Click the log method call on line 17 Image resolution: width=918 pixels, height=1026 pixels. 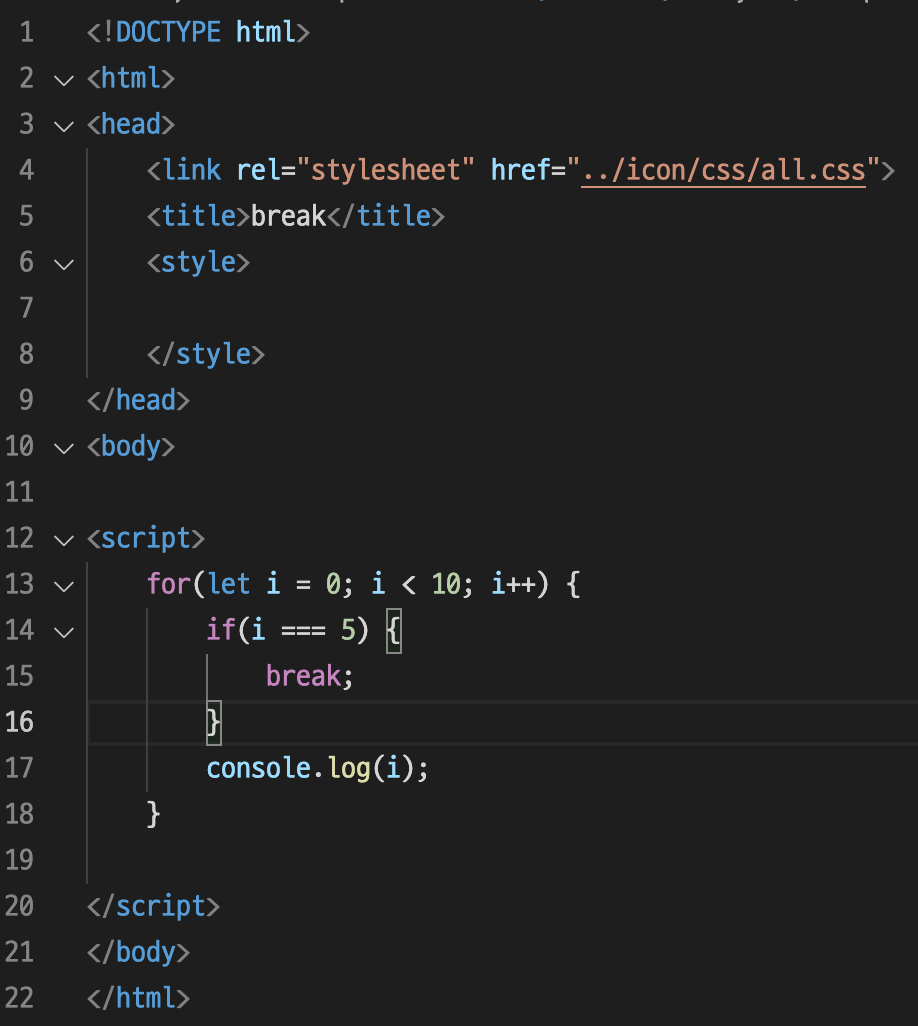pyautogui.click(x=349, y=770)
